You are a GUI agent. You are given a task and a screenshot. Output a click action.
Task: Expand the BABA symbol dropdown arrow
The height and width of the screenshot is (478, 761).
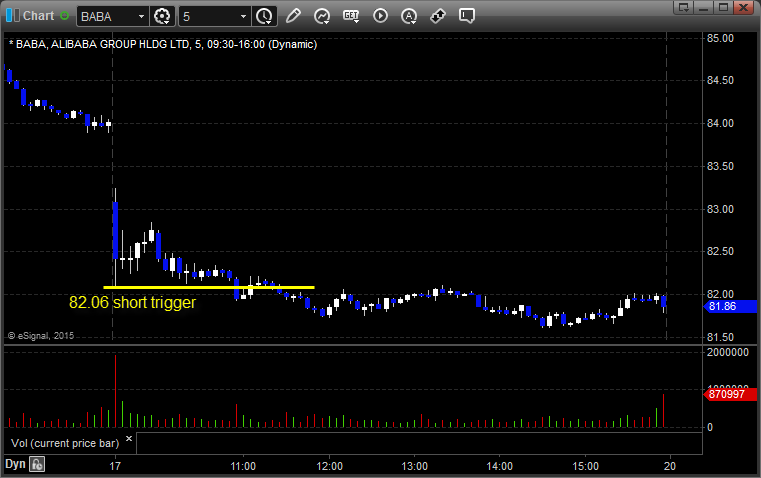[139, 16]
